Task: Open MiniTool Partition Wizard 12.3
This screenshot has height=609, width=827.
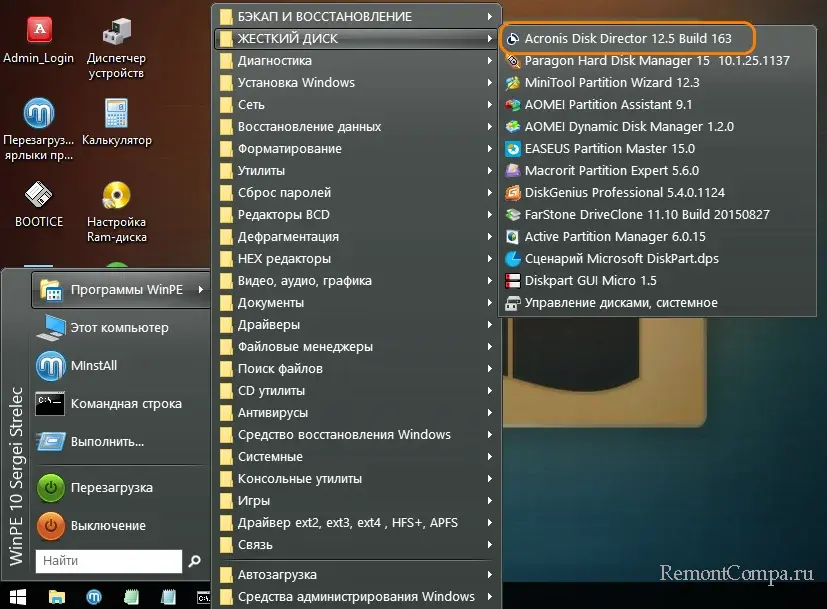Action: coord(657,83)
